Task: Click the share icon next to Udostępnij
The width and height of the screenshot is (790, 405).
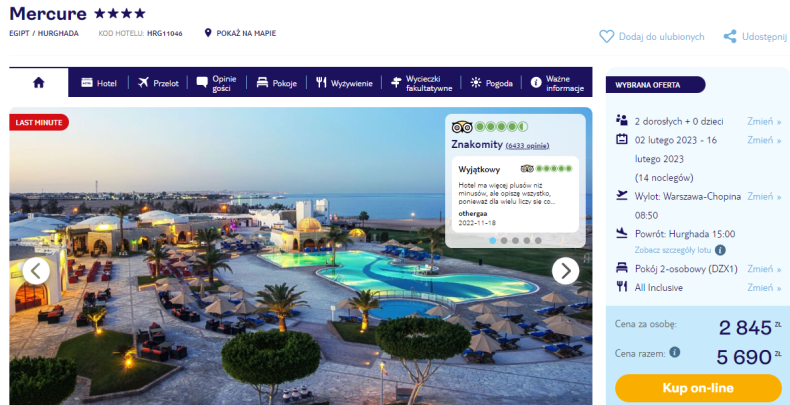Action: click(x=730, y=36)
